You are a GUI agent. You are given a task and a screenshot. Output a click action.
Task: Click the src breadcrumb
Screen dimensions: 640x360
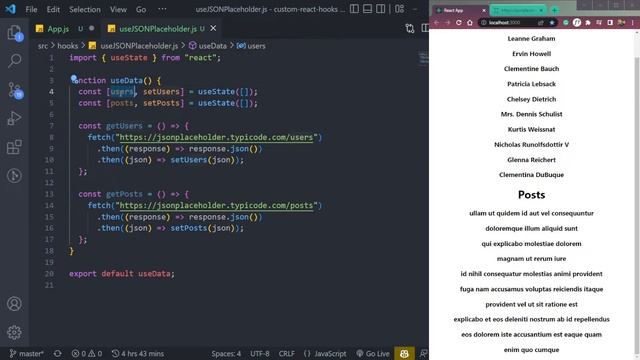pos(43,46)
